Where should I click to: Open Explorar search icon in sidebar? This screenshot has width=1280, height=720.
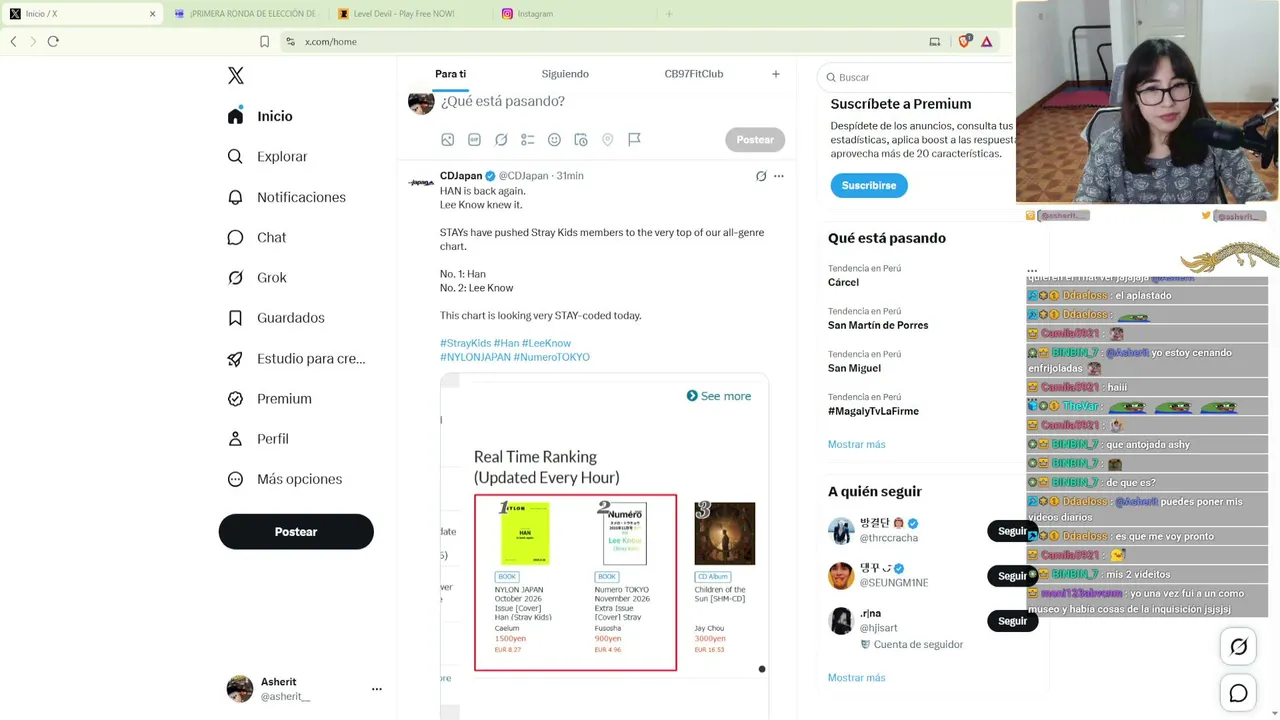[x=235, y=156]
